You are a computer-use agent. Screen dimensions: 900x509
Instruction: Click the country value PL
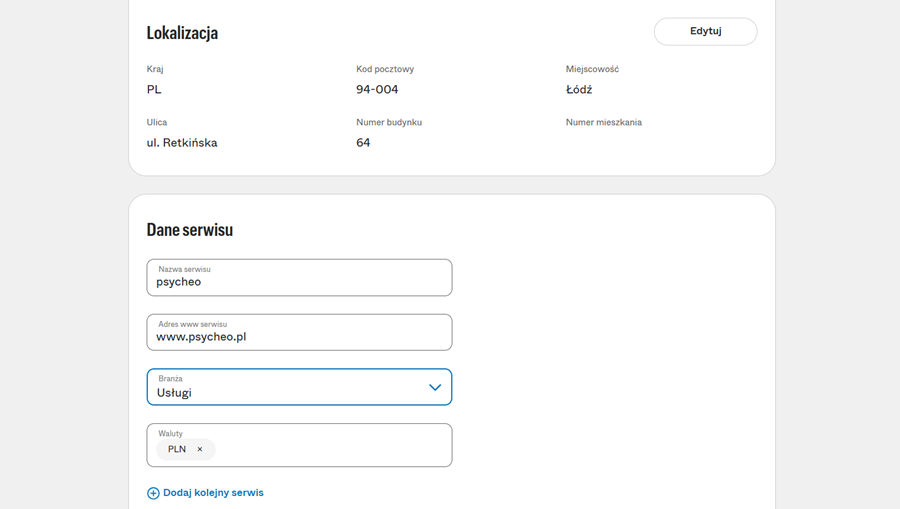154,90
